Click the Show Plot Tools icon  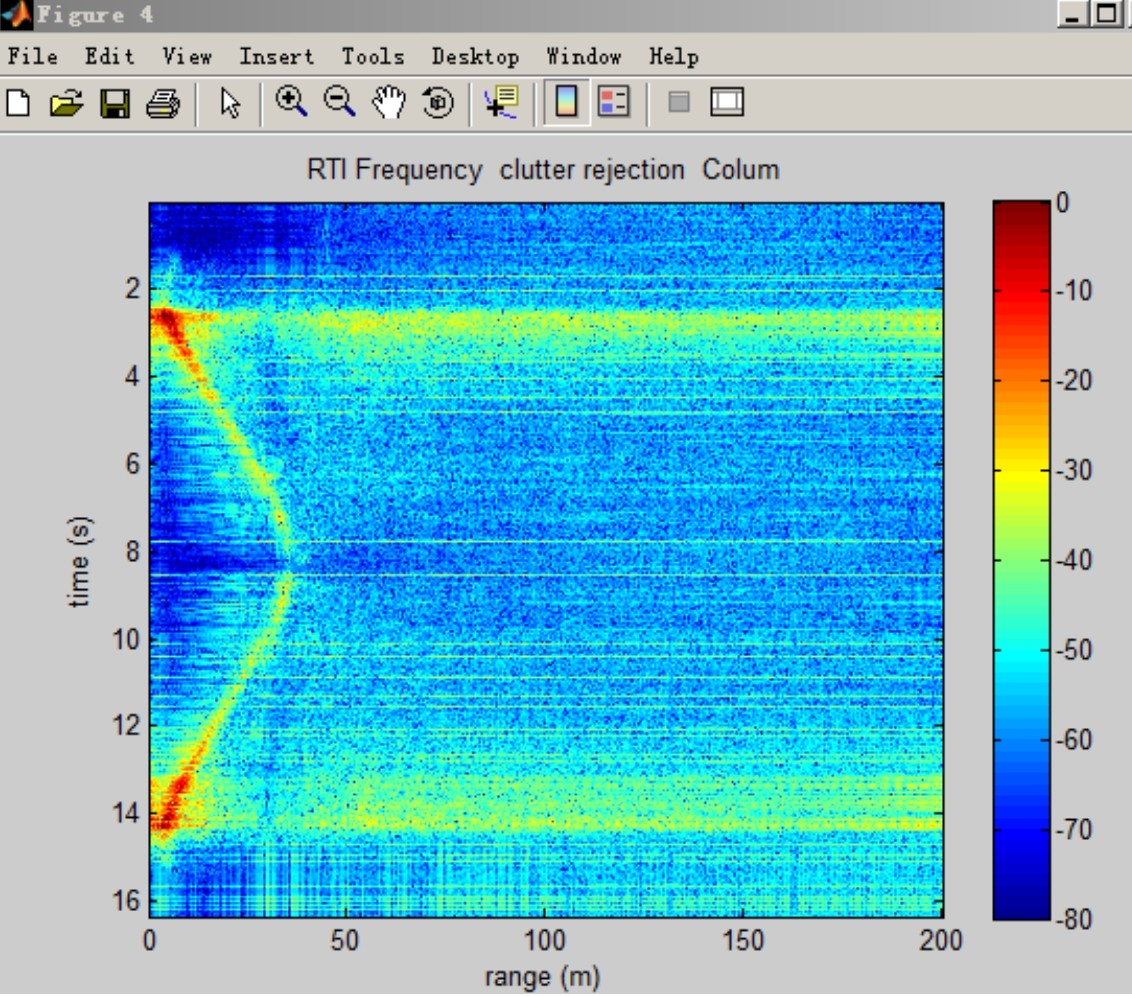tap(727, 102)
